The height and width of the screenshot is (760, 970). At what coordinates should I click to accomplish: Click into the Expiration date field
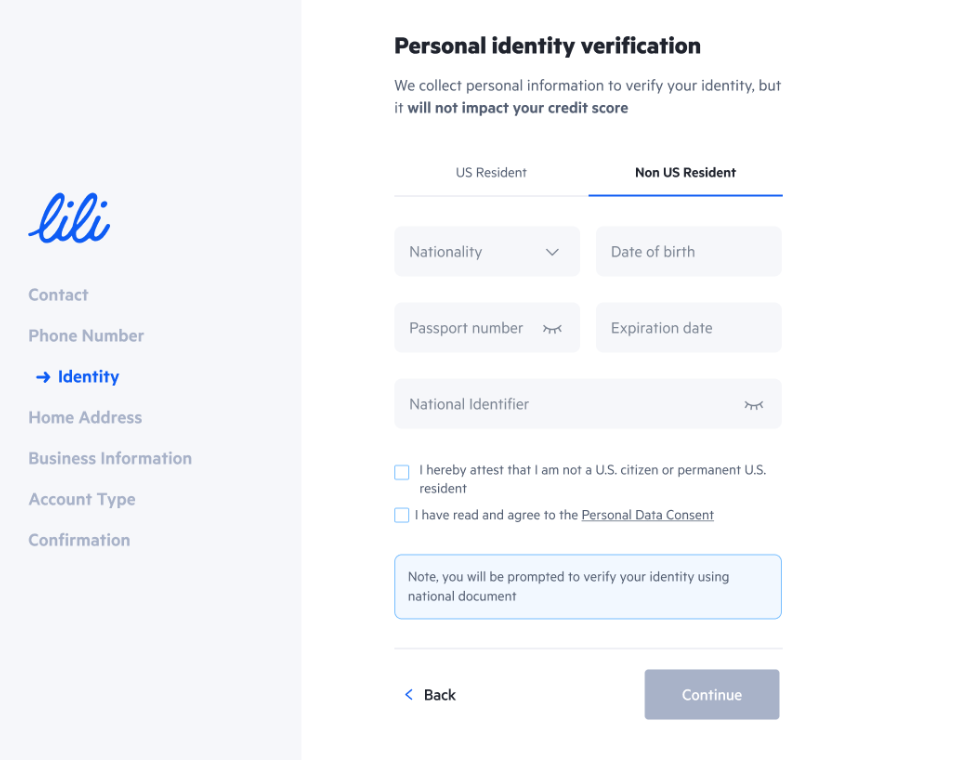coord(689,327)
